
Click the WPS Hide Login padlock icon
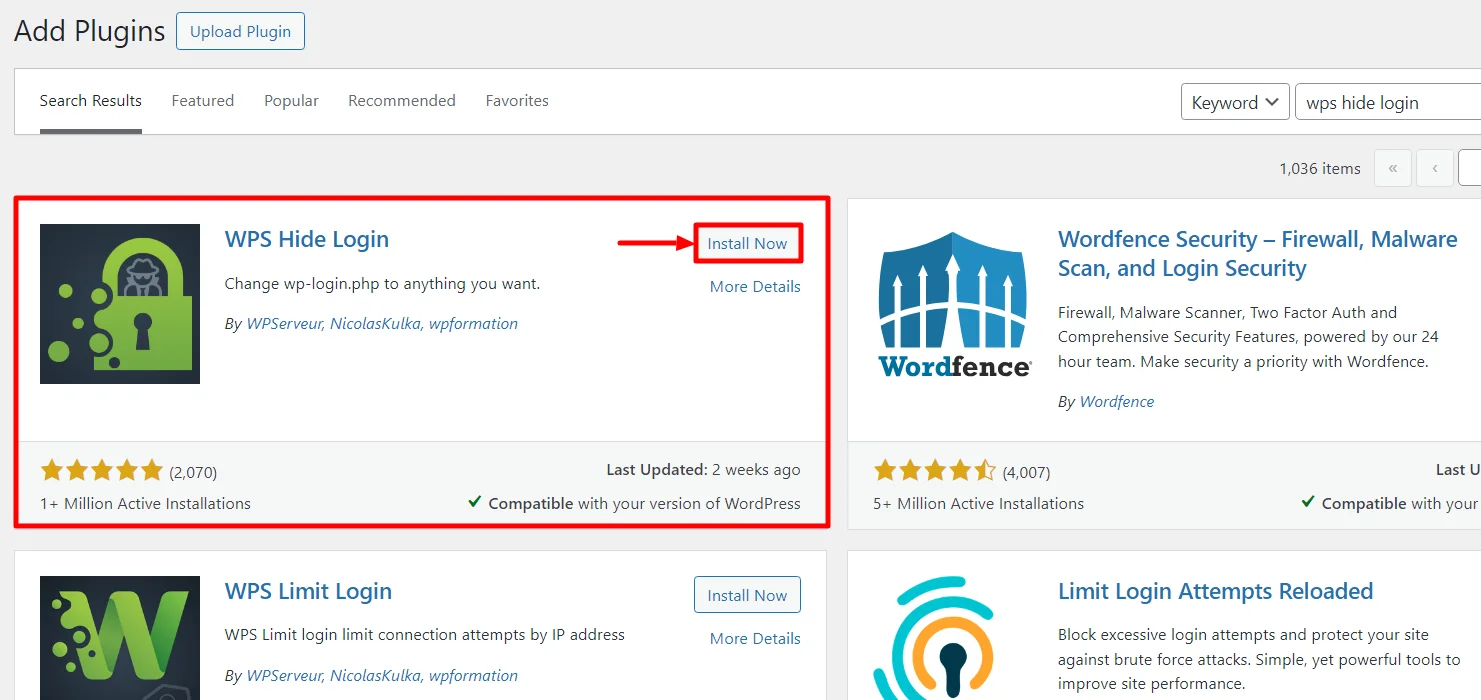point(120,304)
